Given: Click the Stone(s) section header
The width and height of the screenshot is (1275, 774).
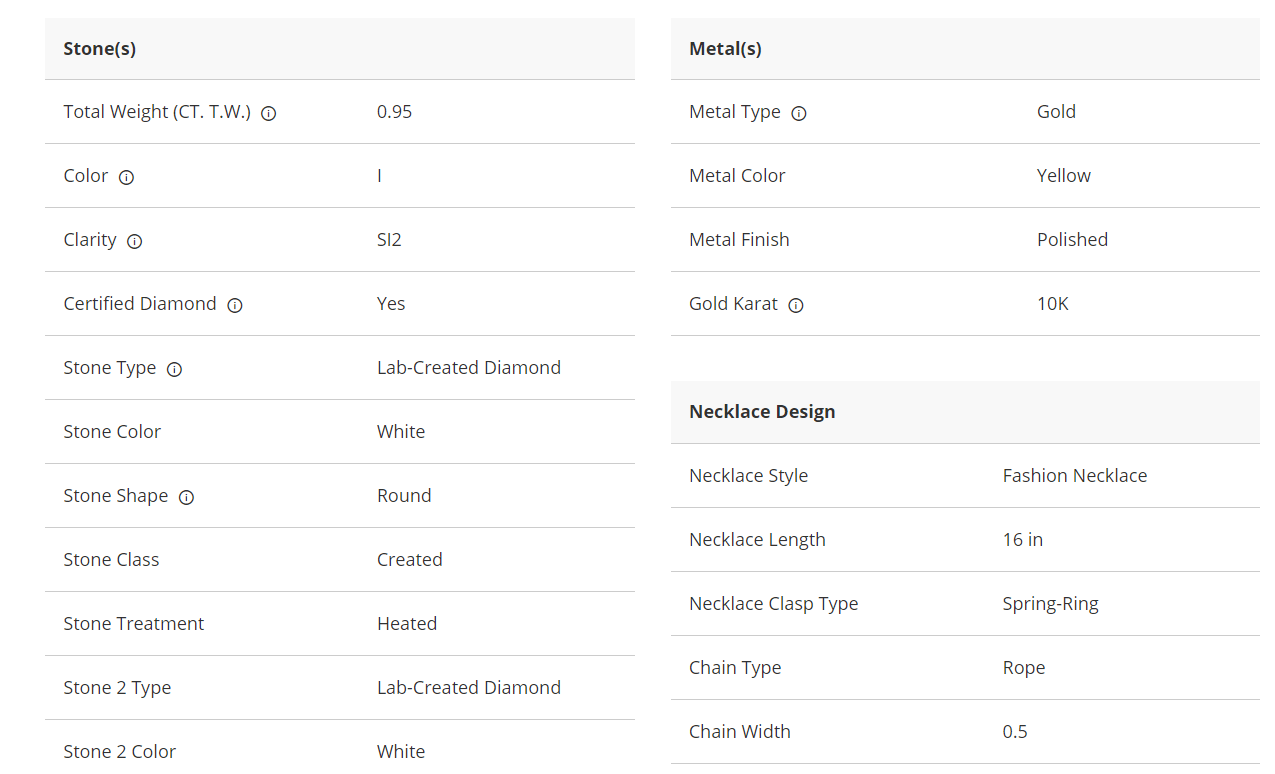Looking at the screenshot, I should coord(100,48).
